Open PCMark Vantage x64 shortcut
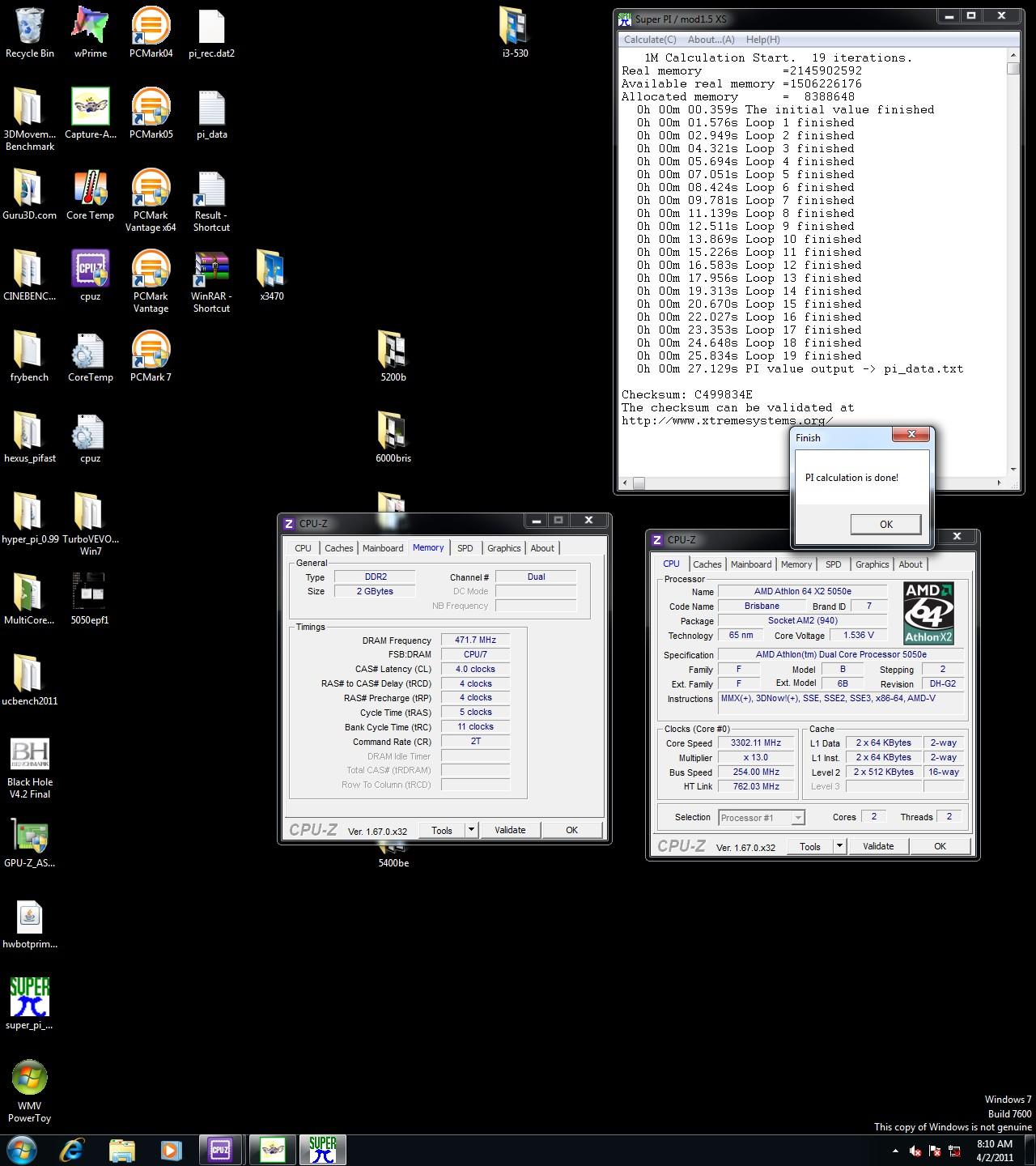 click(x=151, y=200)
